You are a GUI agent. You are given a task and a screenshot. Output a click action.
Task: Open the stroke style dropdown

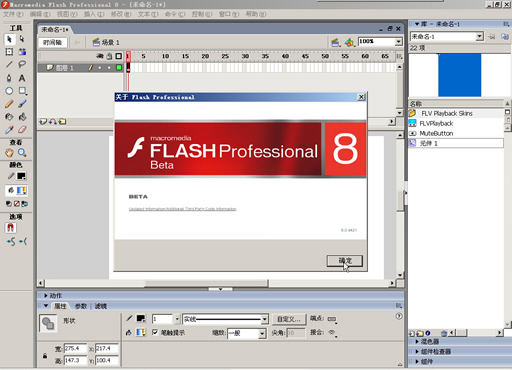(x=265, y=319)
